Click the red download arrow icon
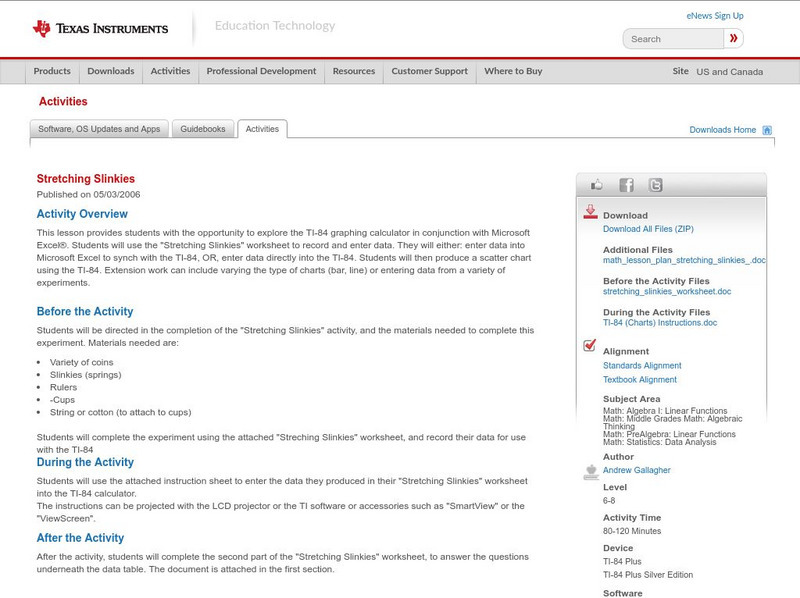This screenshot has width=800, height=598. click(x=590, y=212)
